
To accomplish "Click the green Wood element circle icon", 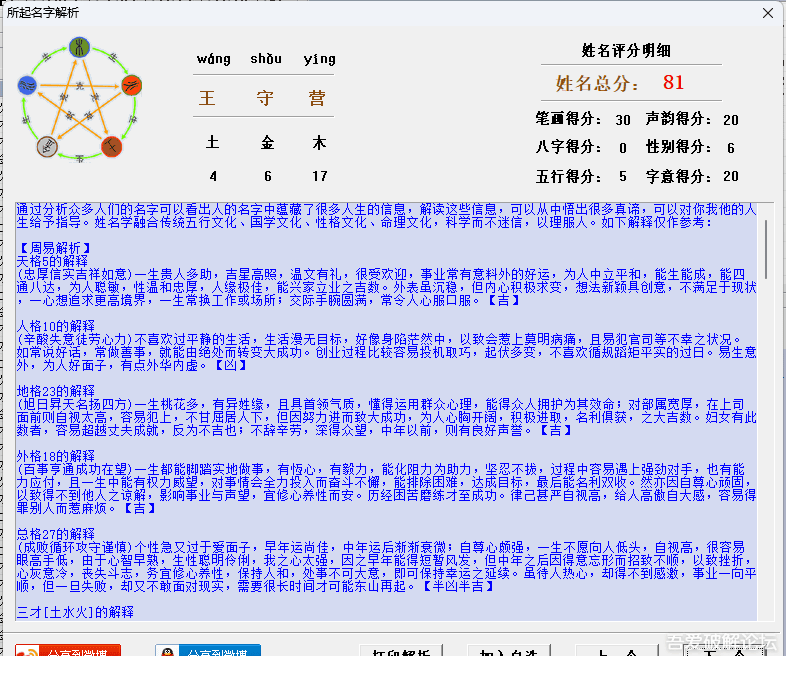I will (x=79, y=47).
